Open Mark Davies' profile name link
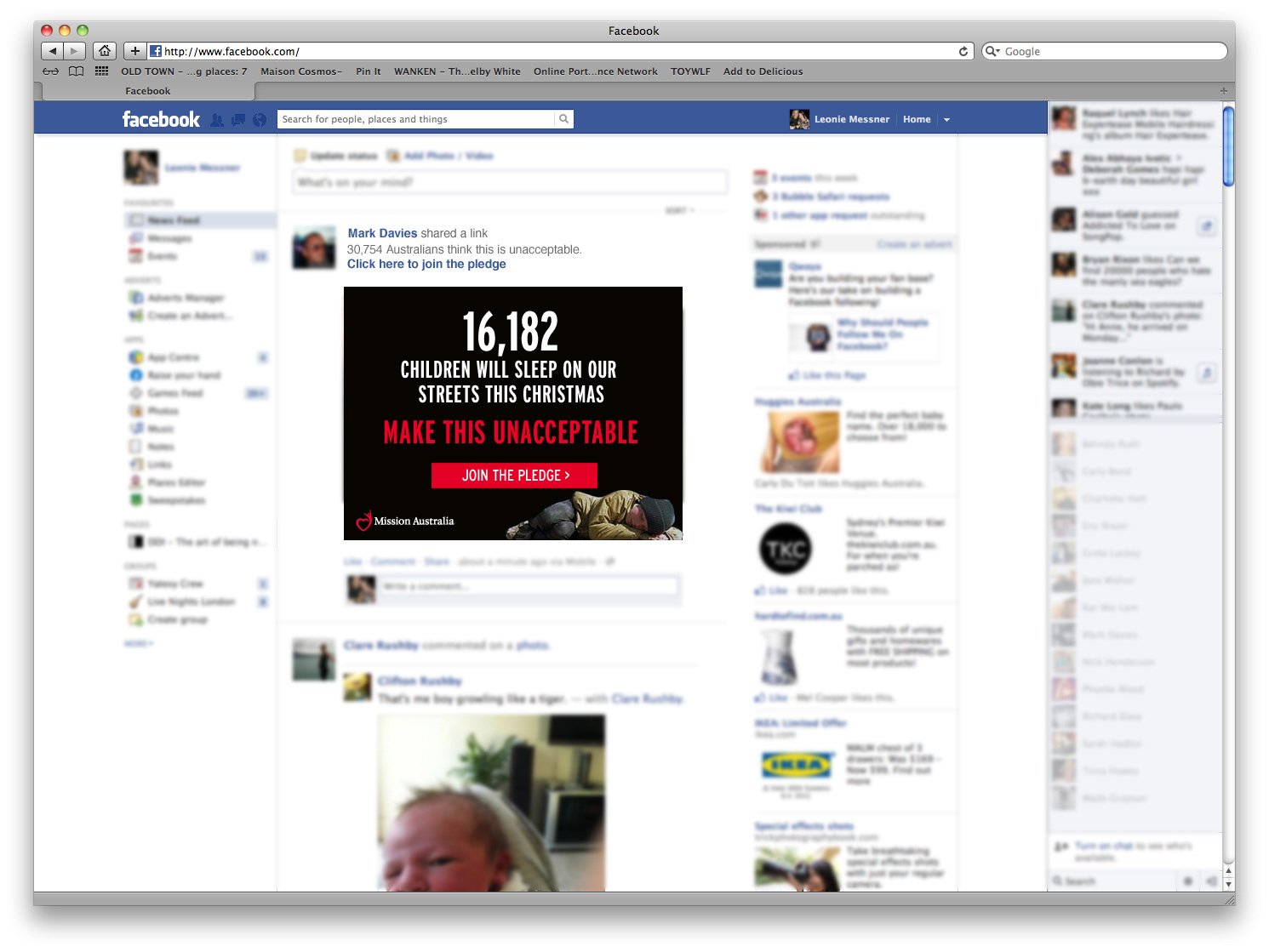Screen dimensions: 1269x952 tap(382, 233)
